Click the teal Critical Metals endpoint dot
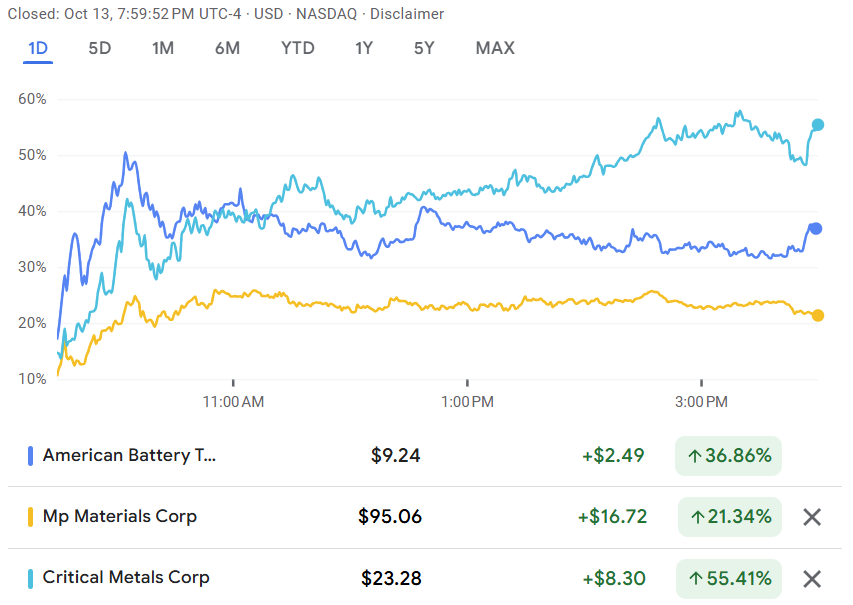This screenshot has width=853, height=605. 818,125
